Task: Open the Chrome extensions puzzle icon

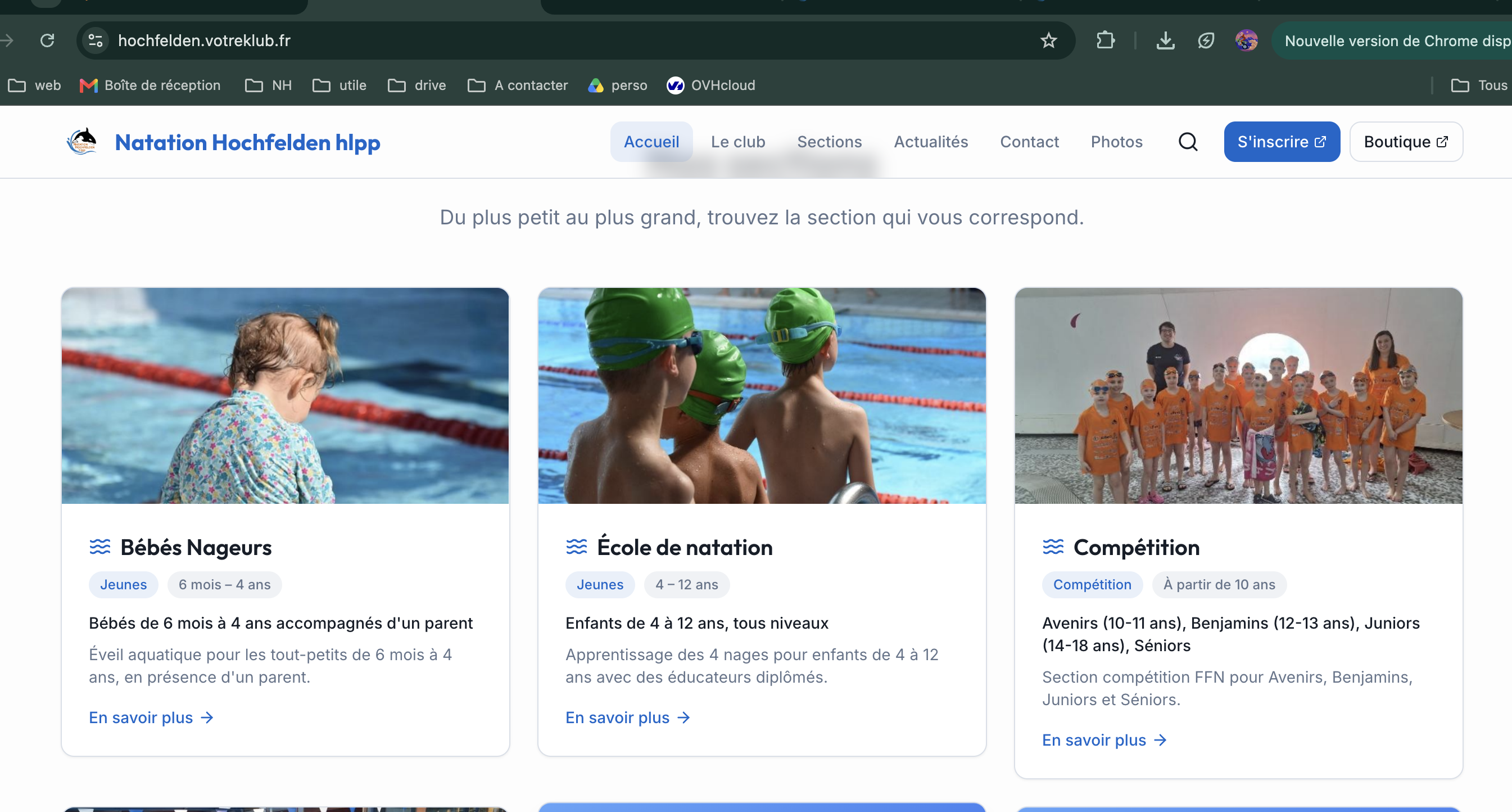Action: [1105, 40]
